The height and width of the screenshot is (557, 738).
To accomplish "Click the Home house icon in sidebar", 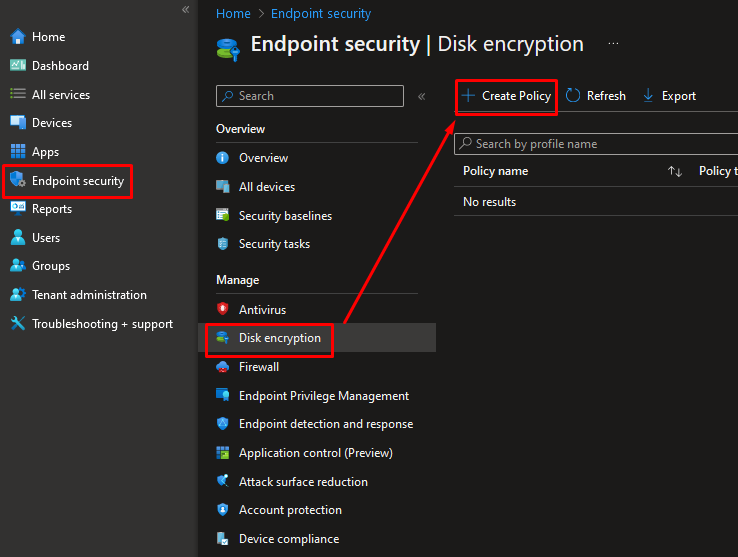I will 18,37.
